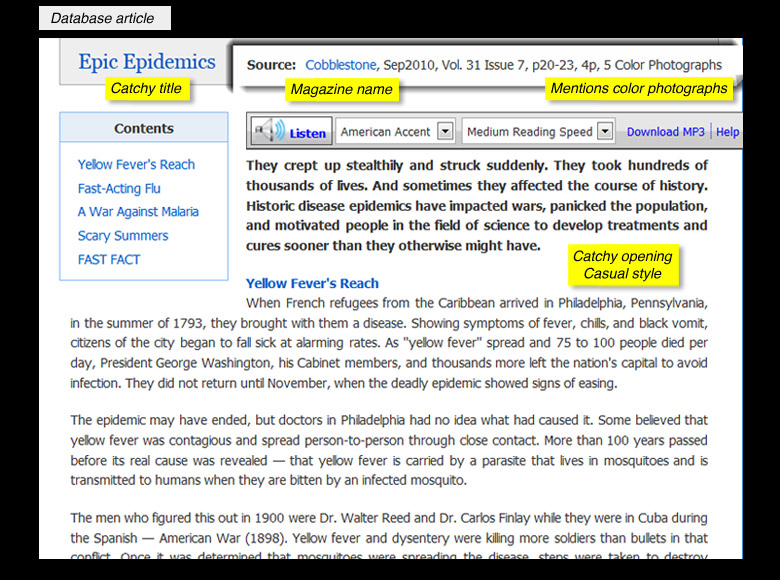Click the Database article label
The width and height of the screenshot is (780, 580).
point(102,18)
